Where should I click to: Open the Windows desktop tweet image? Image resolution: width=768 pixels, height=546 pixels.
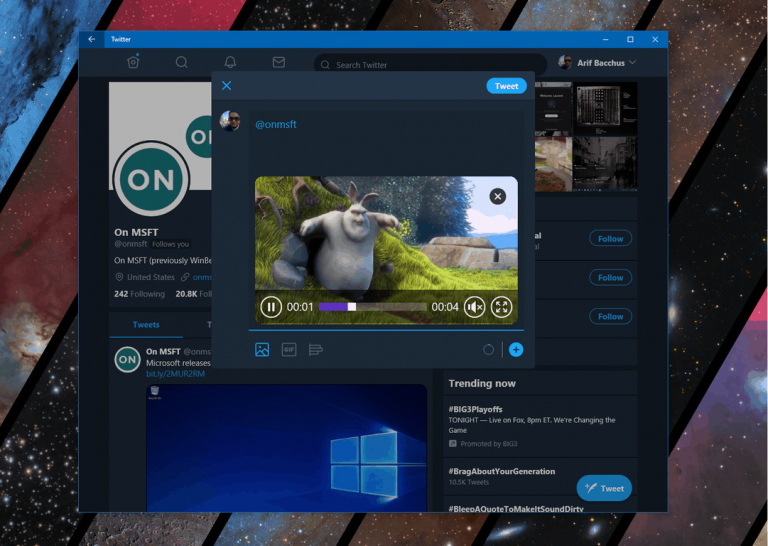(287, 448)
